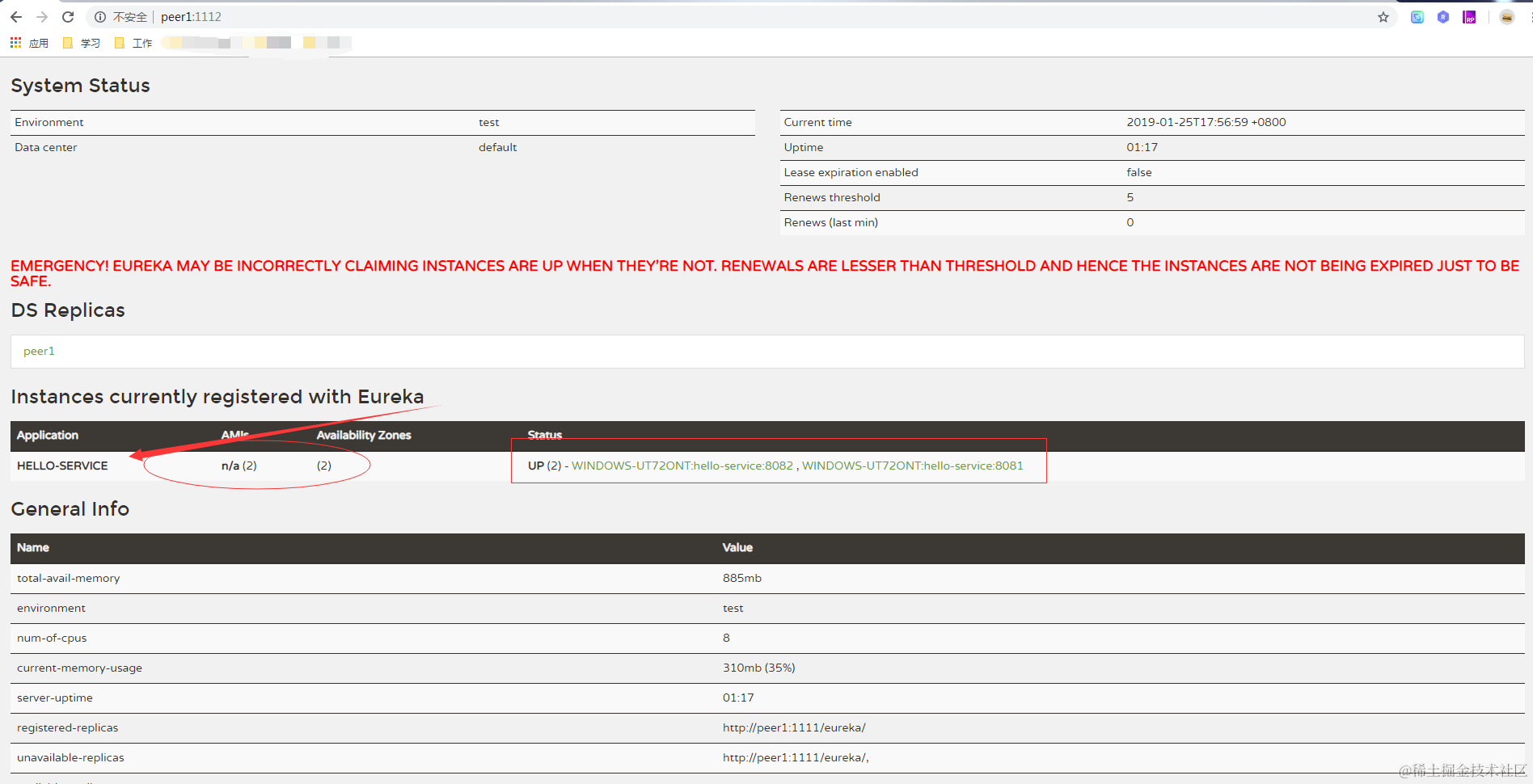Open the 学习 bookmarks folder
Image resolution: width=1533 pixels, height=784 pixels.
point(82,43)
